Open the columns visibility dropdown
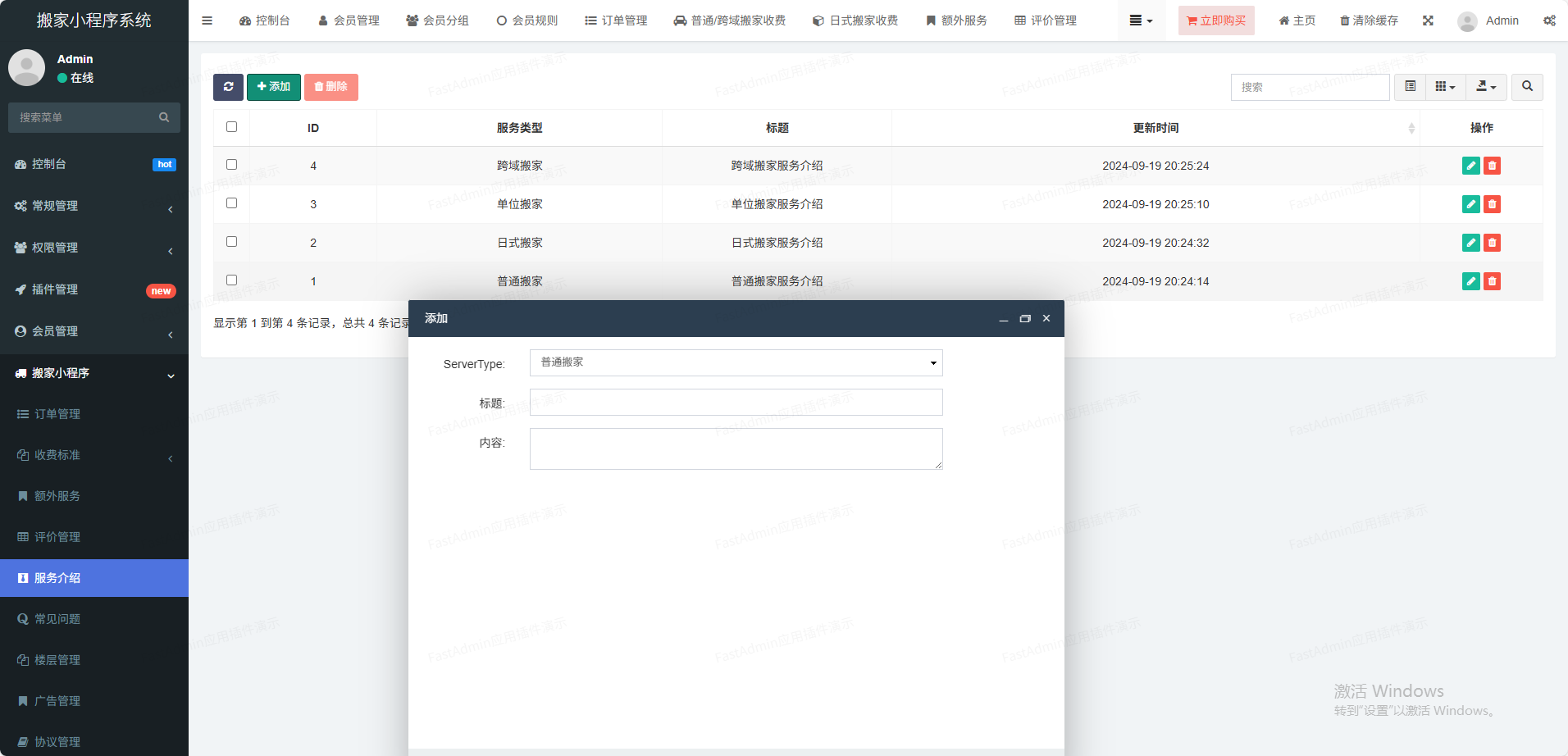 click(1445, 87)
